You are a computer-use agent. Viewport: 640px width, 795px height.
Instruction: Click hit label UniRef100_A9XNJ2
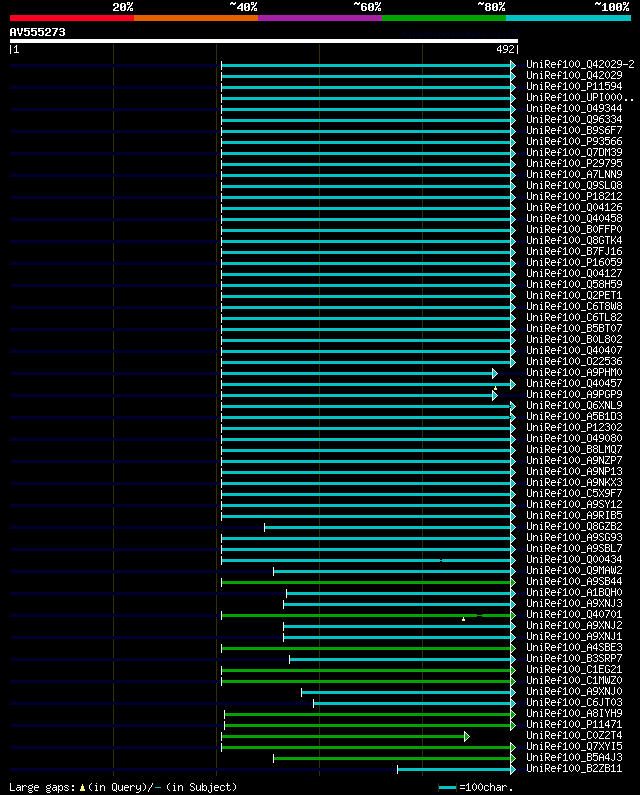pyautogui.click(x=574, y=626)
